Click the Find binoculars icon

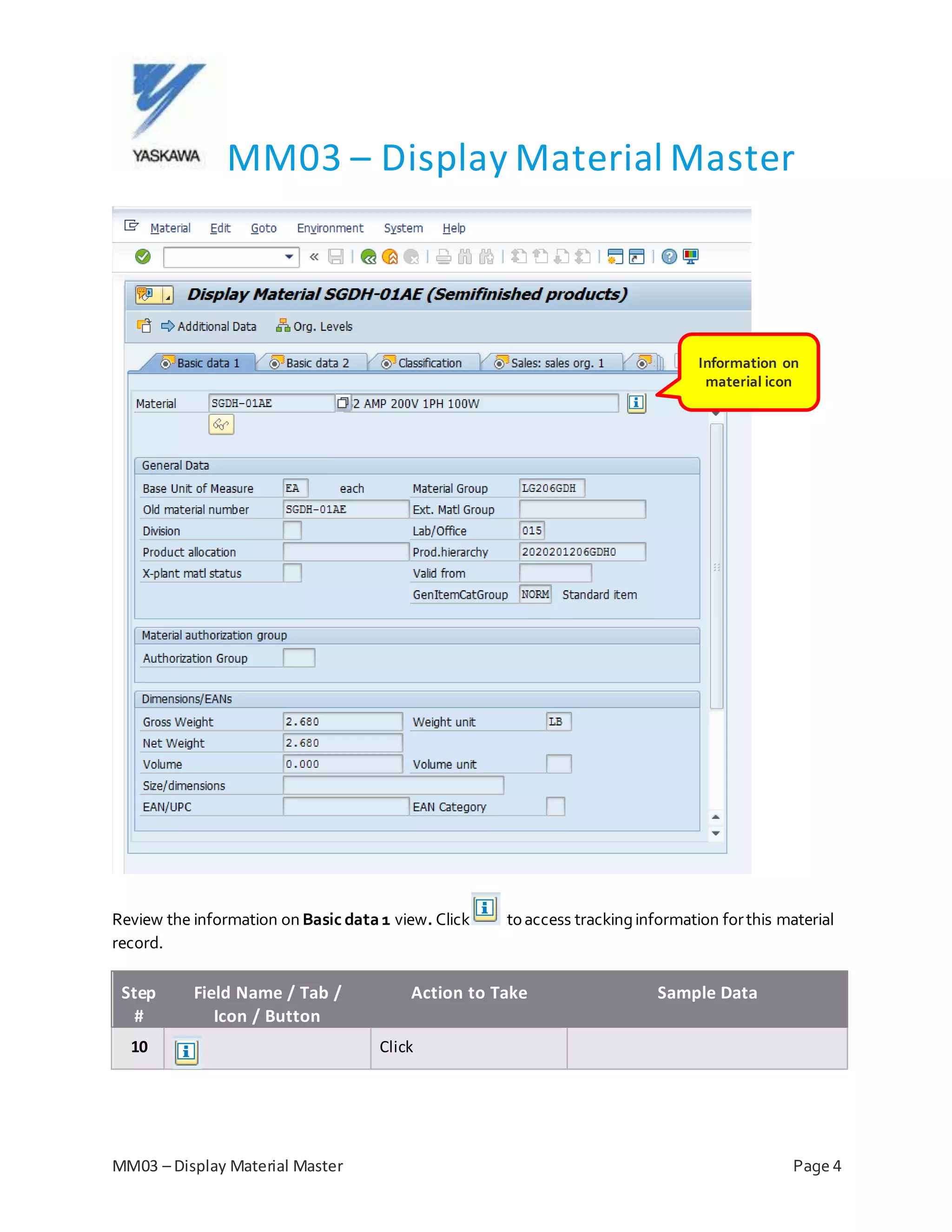pos(465,257)
